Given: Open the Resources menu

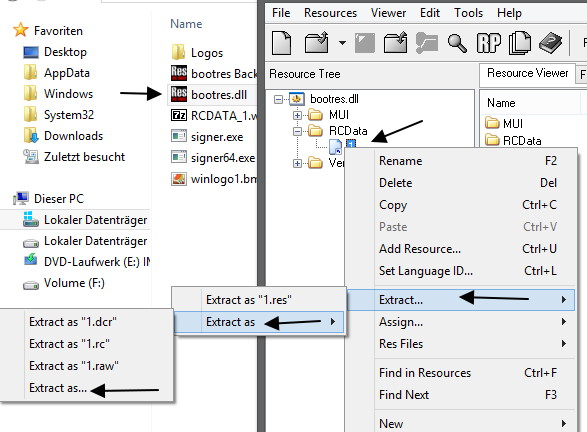Looking at the screenshot, I should pyautogui.click(x=330, y=13).
